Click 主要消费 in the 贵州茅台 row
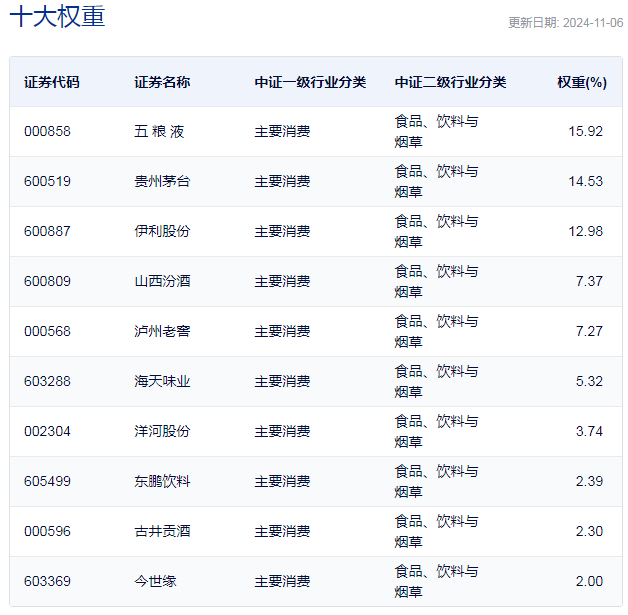Image resolution: width=628 pixels, height=615 pixels. click(282, 181)
